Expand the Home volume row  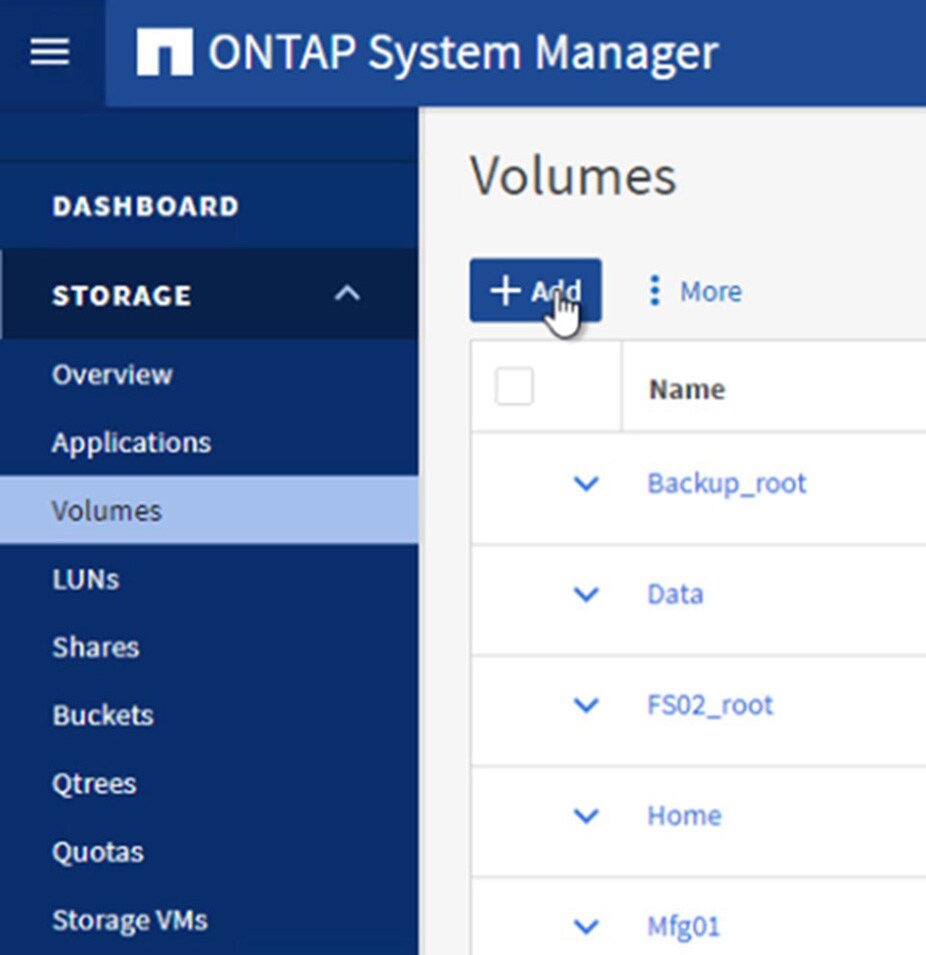pos(586,816)
